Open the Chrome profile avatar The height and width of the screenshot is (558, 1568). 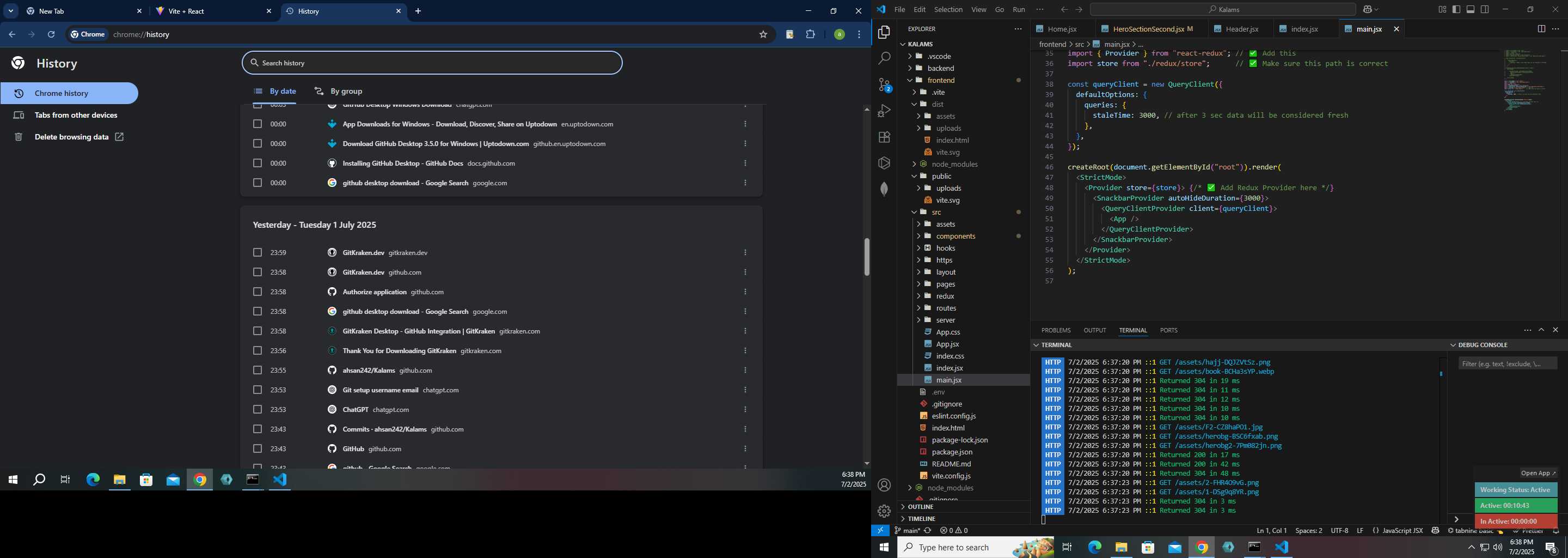839,35
